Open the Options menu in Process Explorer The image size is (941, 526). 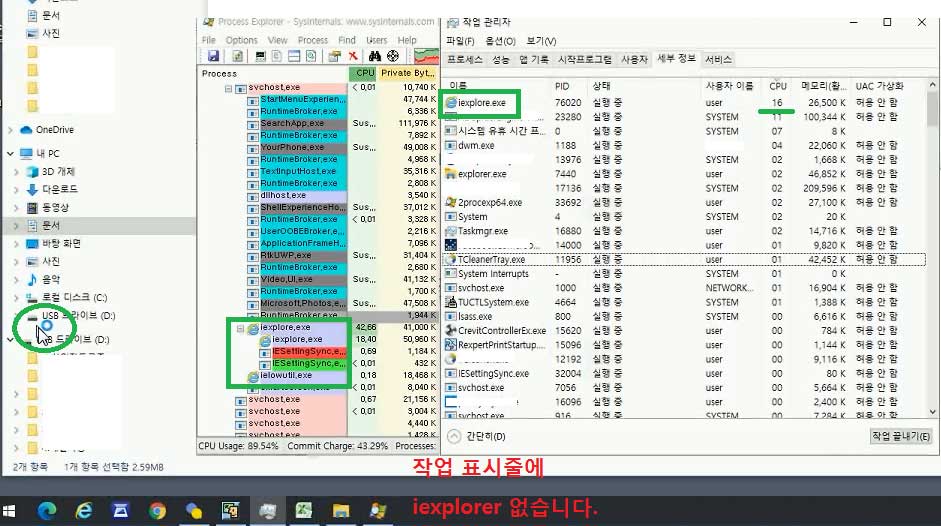click(x=241, y=40)
